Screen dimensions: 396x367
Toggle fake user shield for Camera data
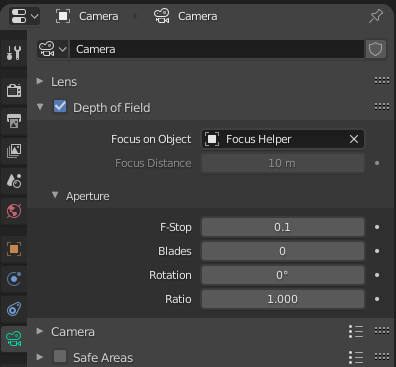375,49
